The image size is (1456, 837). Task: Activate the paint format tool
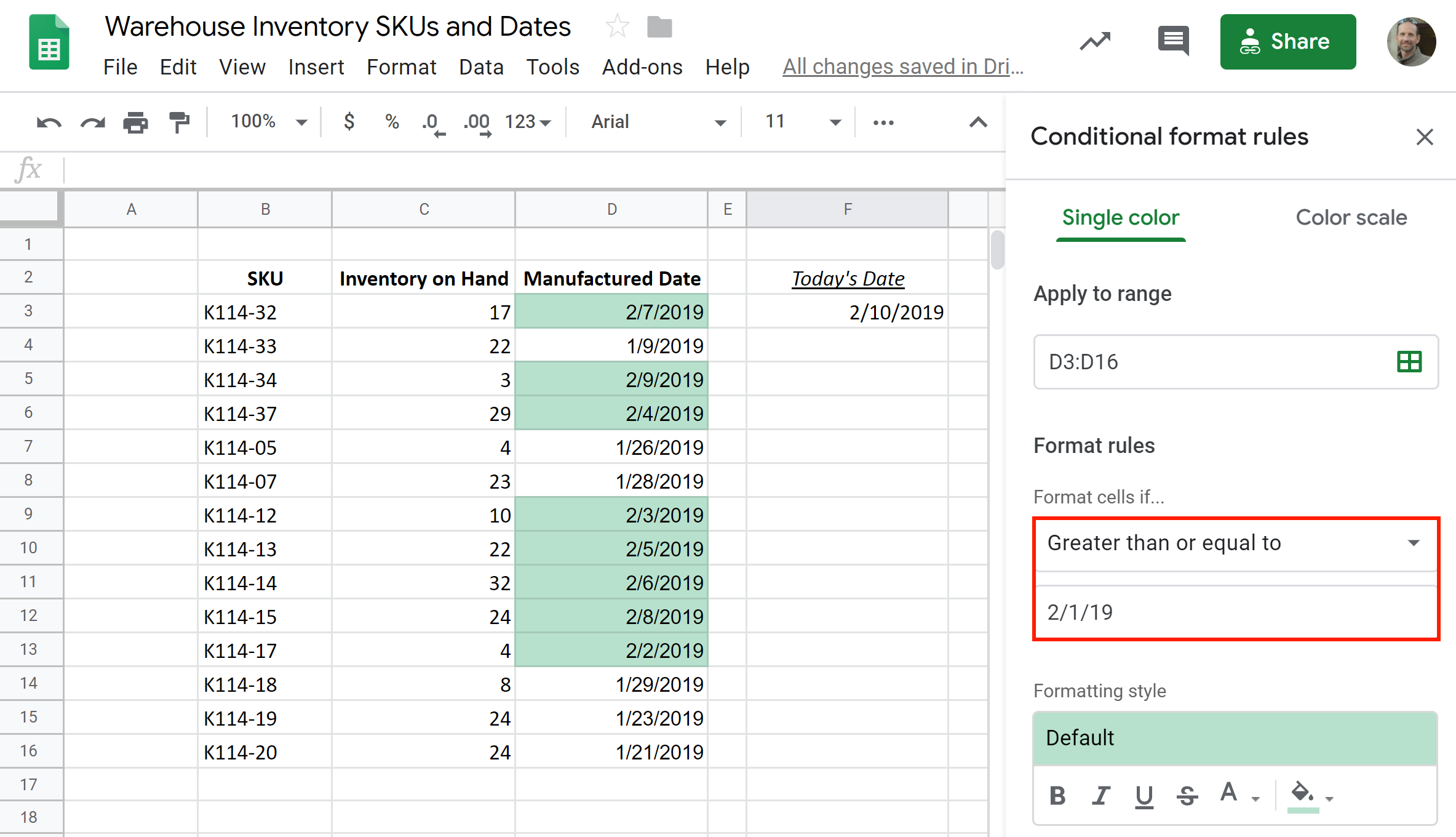point(179,122)
